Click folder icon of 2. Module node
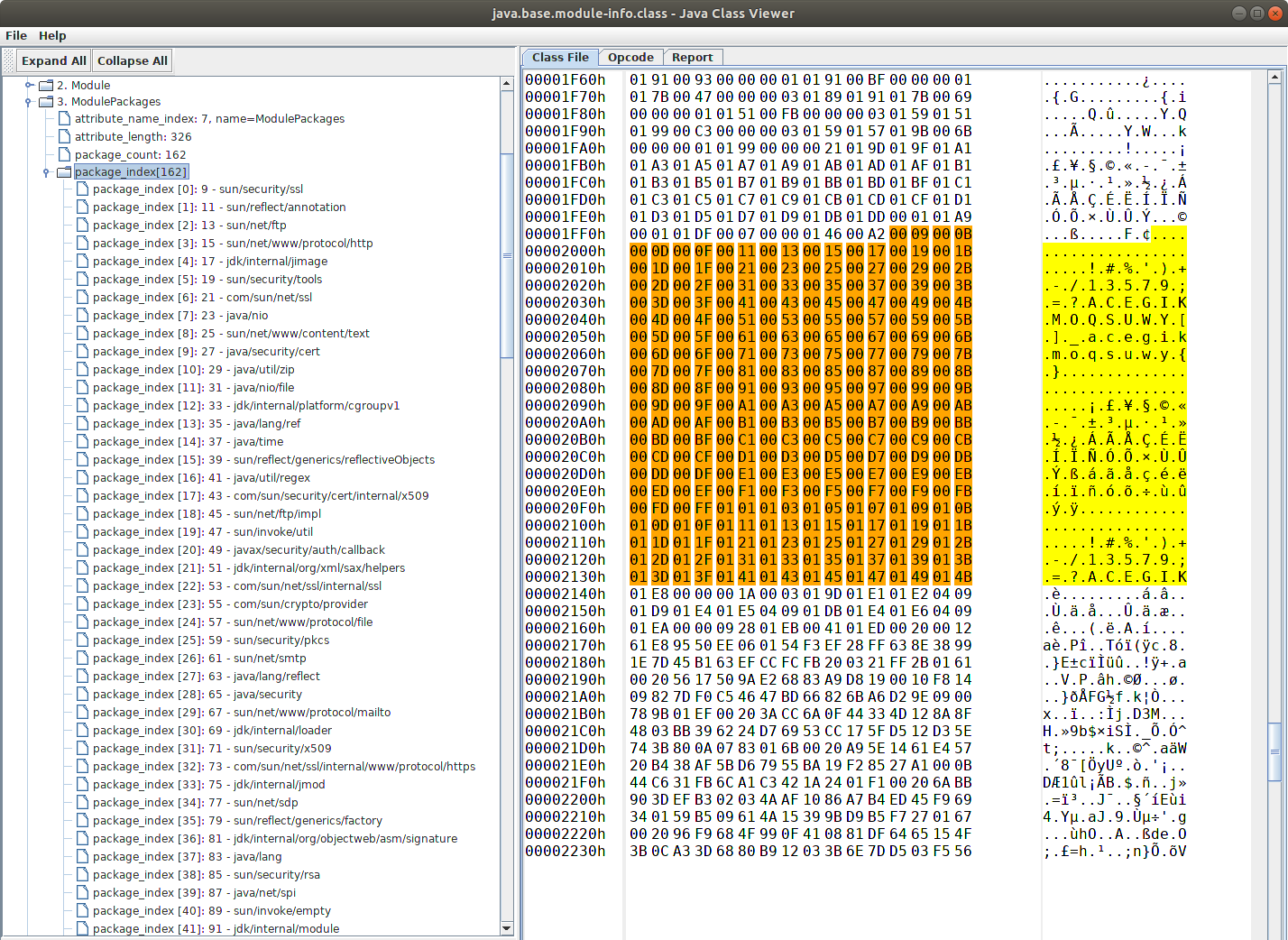The height and width of the screenshot is (940, 1288). click(x=46, y=85)
